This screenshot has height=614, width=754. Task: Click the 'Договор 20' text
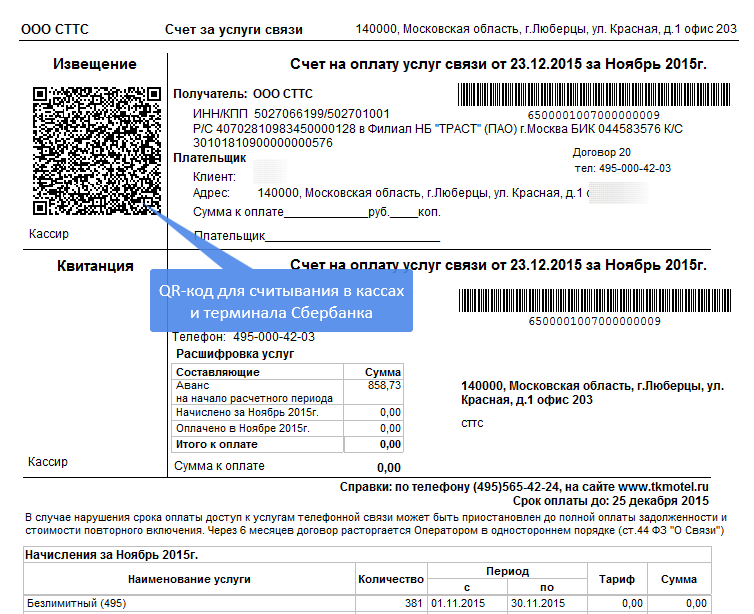[x=602, y=152]
